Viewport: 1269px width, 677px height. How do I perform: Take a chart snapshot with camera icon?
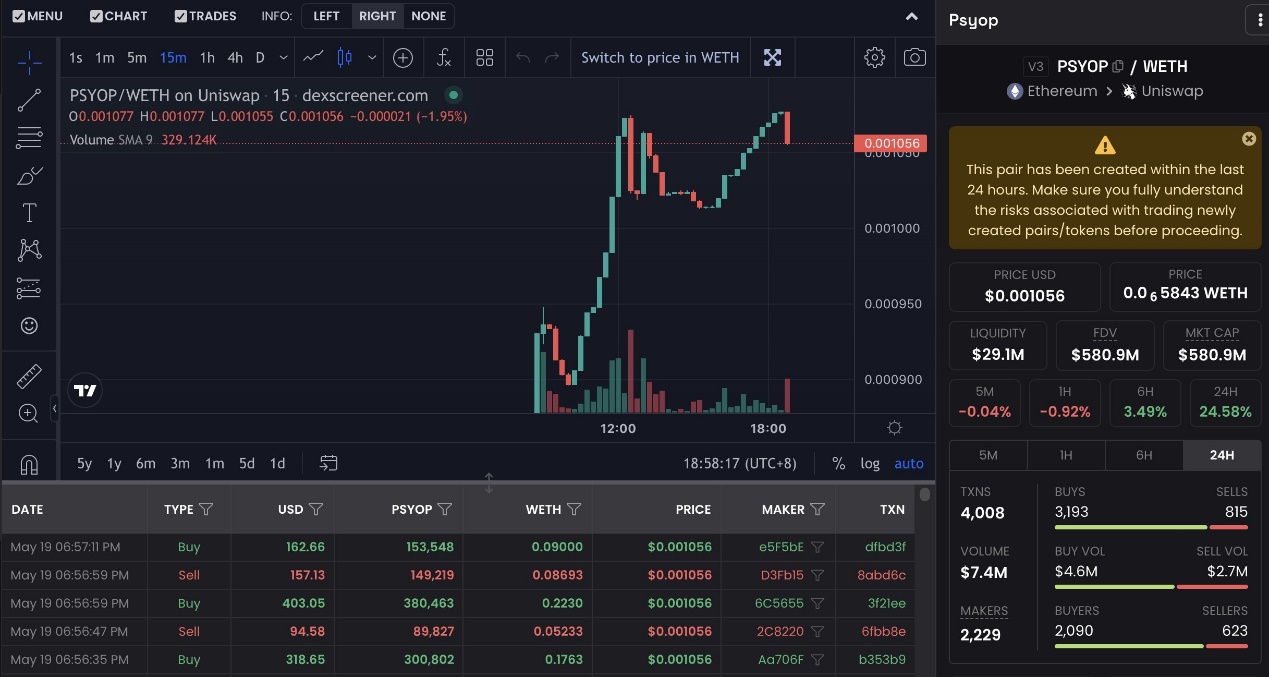pos(914,58)
